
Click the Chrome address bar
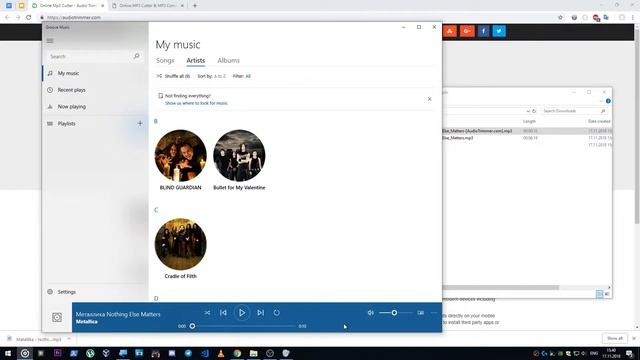(x=298, y=18)
